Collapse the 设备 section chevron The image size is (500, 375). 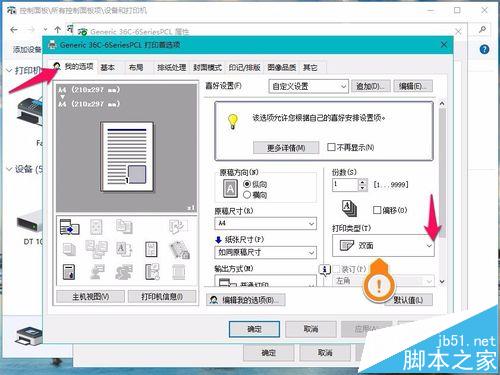click(9, 169)
